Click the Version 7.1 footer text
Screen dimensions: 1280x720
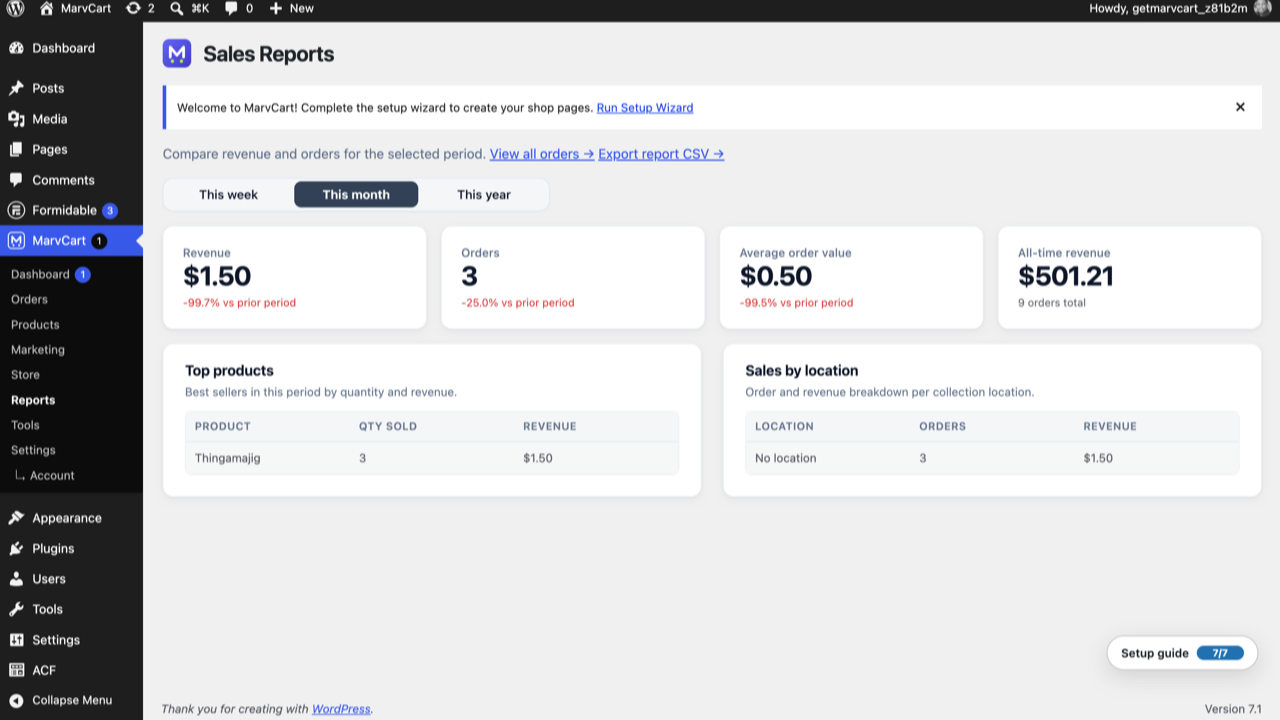[1233, 709]
